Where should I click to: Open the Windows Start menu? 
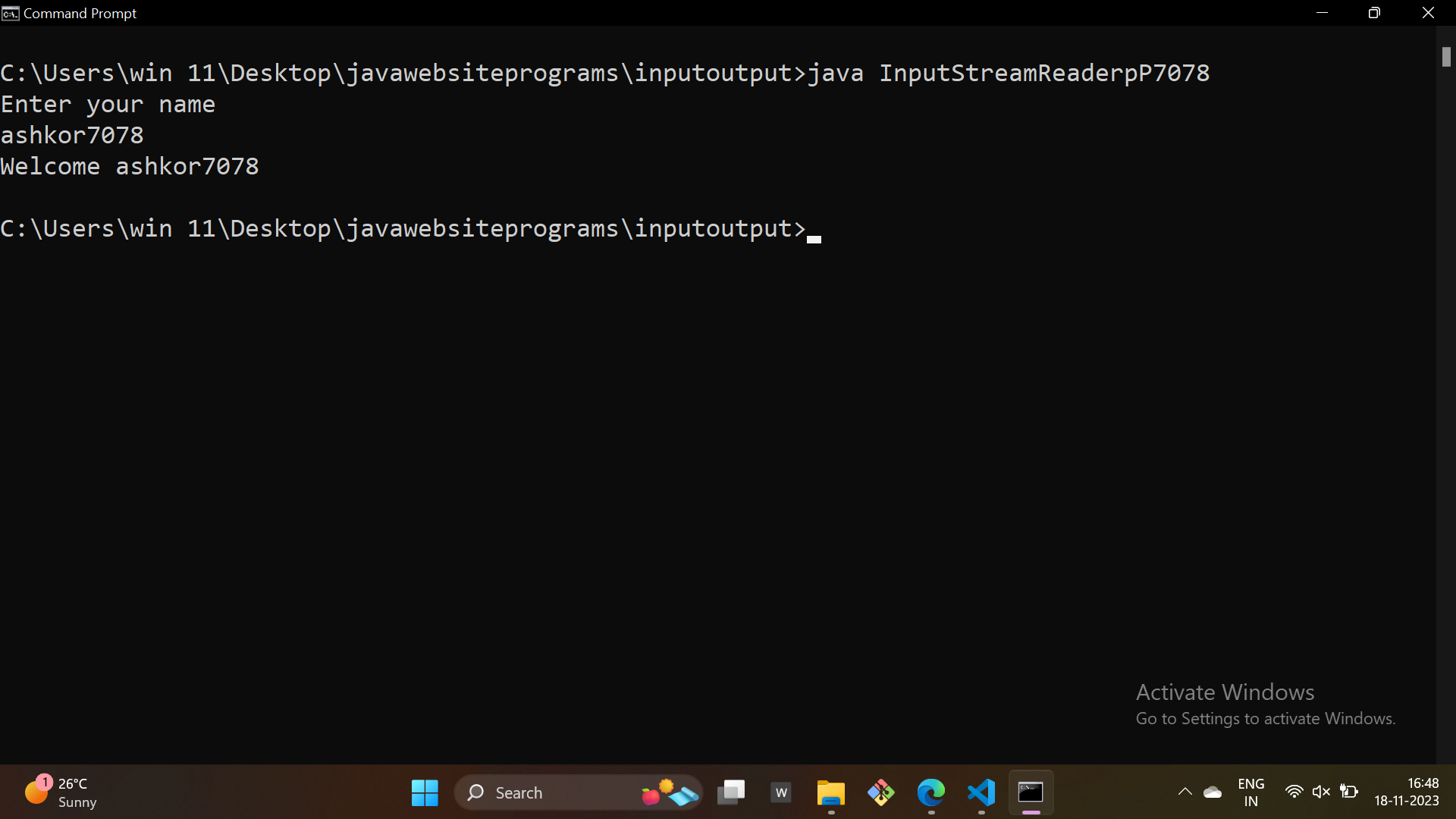(425, 792)
